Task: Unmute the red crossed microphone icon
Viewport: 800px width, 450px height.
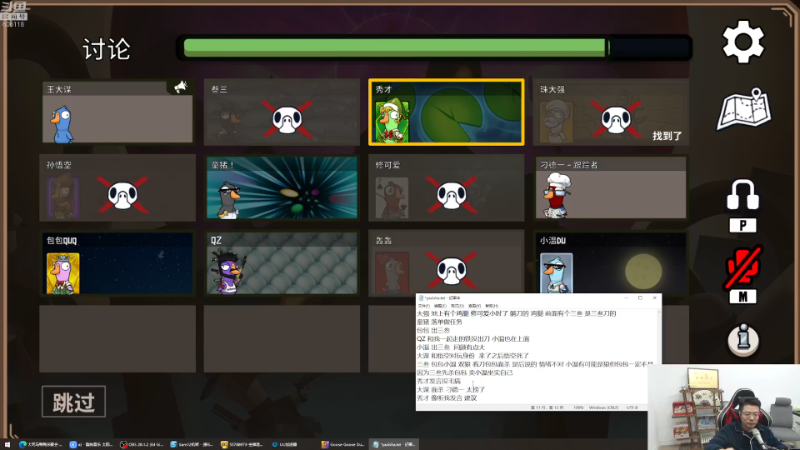Action: point(743,267)
